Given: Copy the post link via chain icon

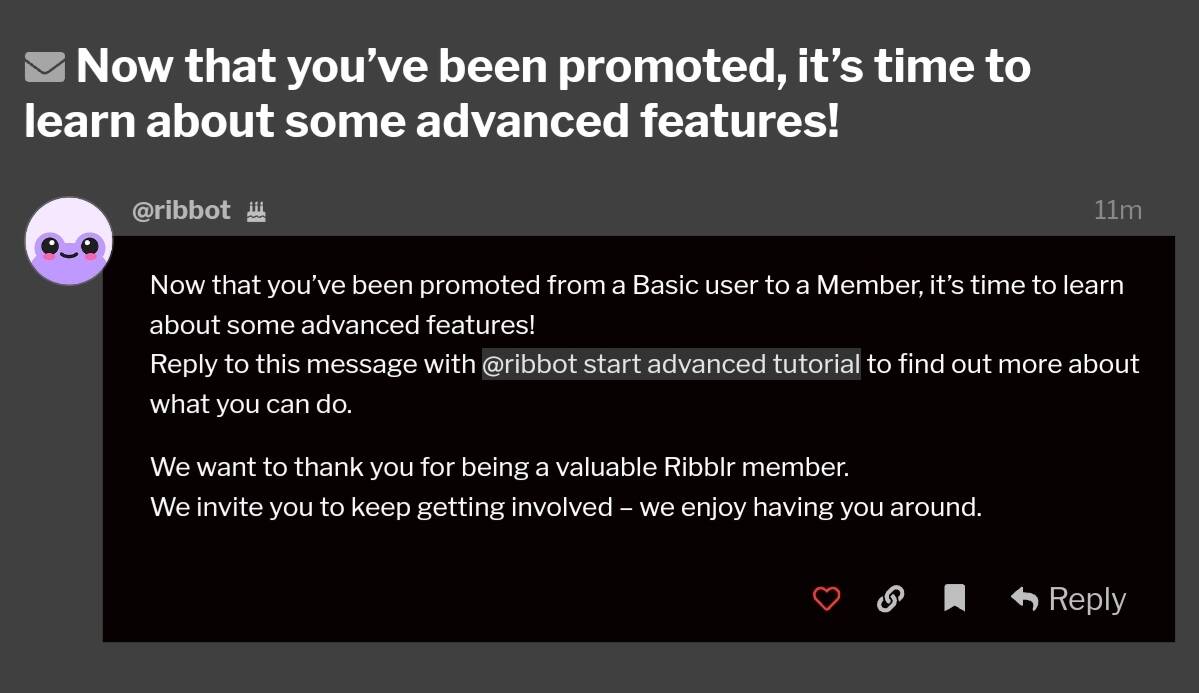Looking at the screenshot, I should (890, 598).
